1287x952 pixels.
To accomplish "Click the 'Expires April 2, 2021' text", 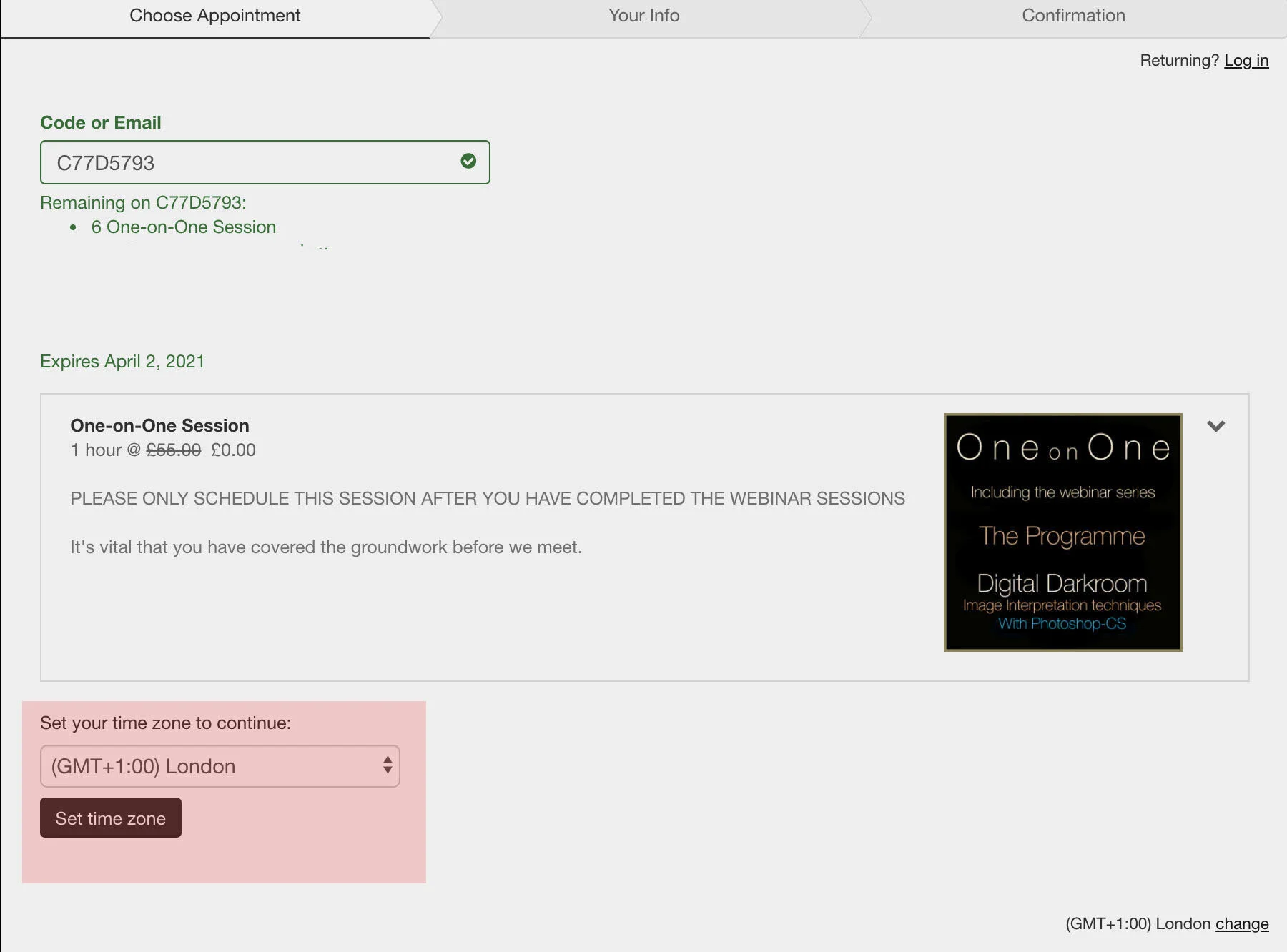I will coord(122,361).
